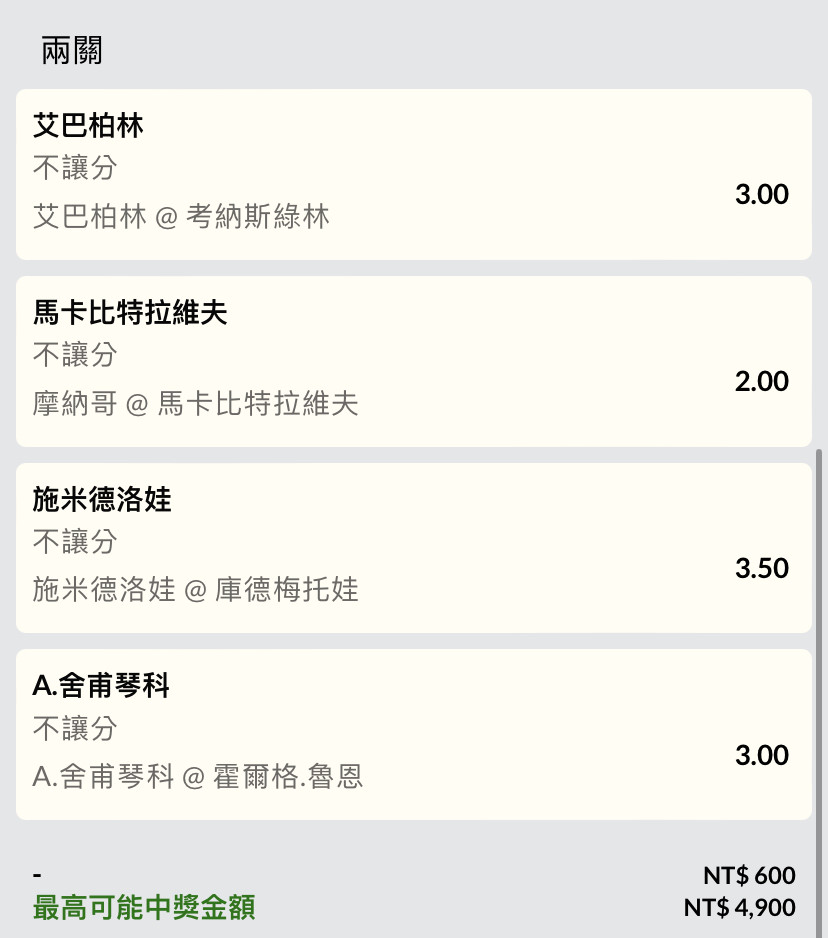Screen dimensions: 828x938
Task: Click the 3.00 odds for 艾巴柏林
Action: tap(762, 194)
